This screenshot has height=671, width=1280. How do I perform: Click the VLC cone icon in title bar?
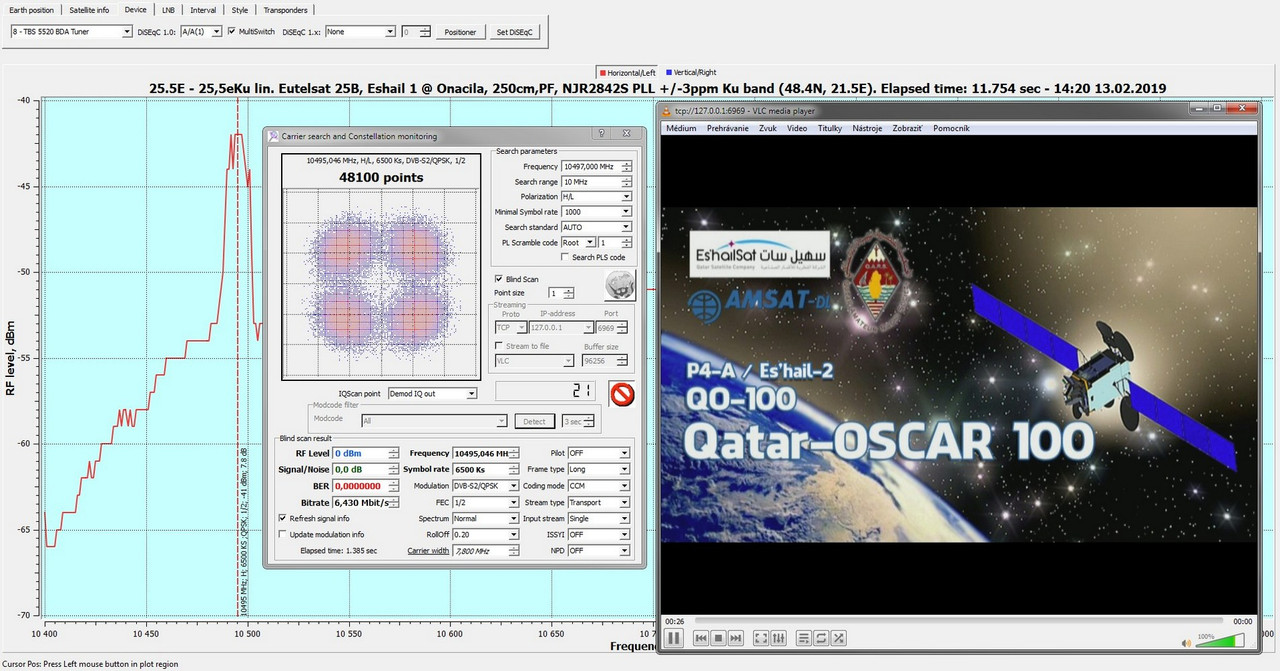tap(666, 111)
